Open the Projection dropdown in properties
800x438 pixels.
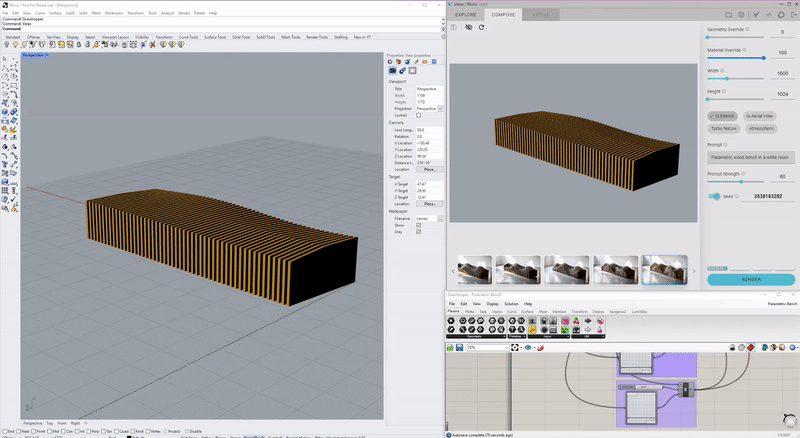pyautogui.click(x=440, y=108)
